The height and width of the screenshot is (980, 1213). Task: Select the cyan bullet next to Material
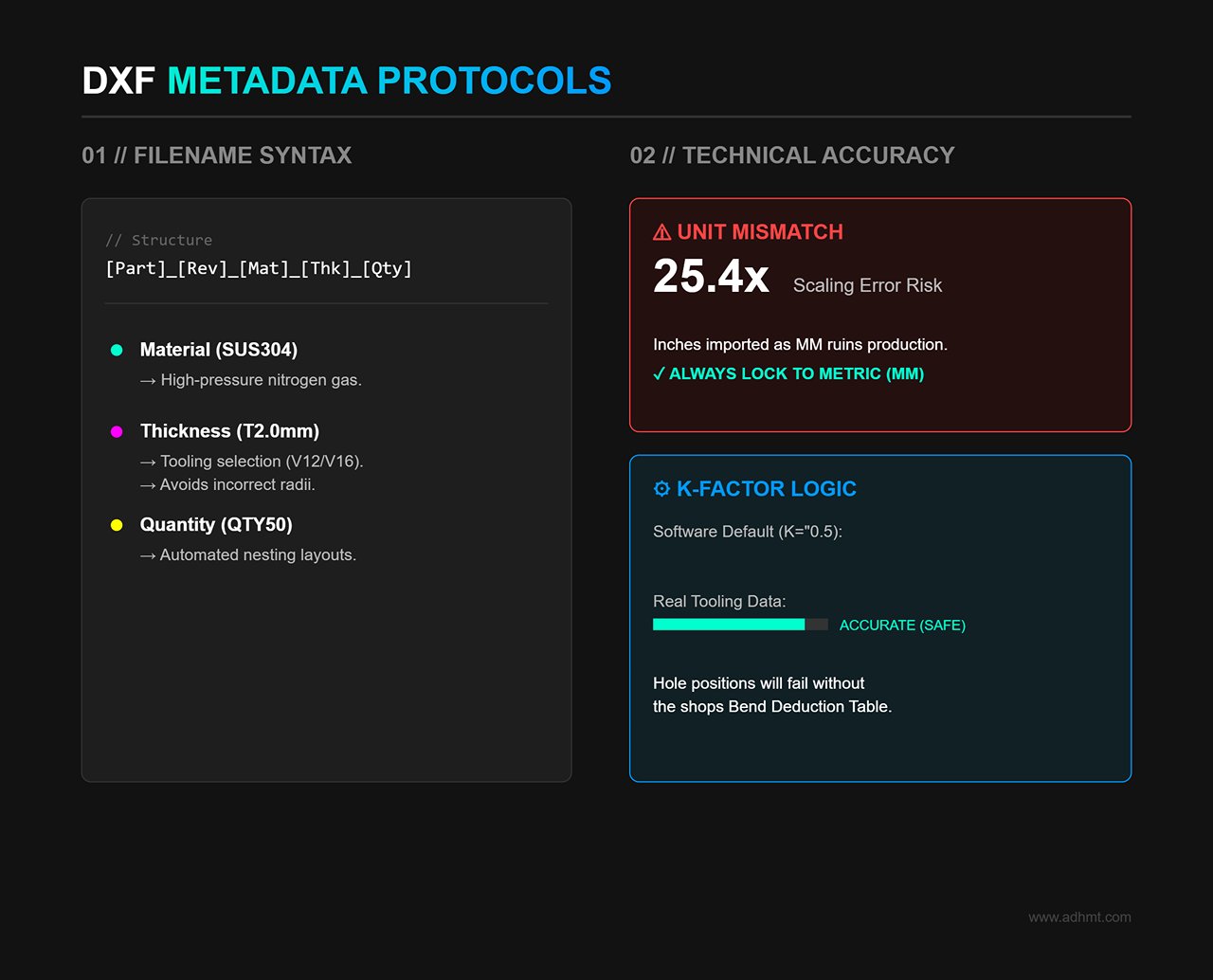[117, 350]
